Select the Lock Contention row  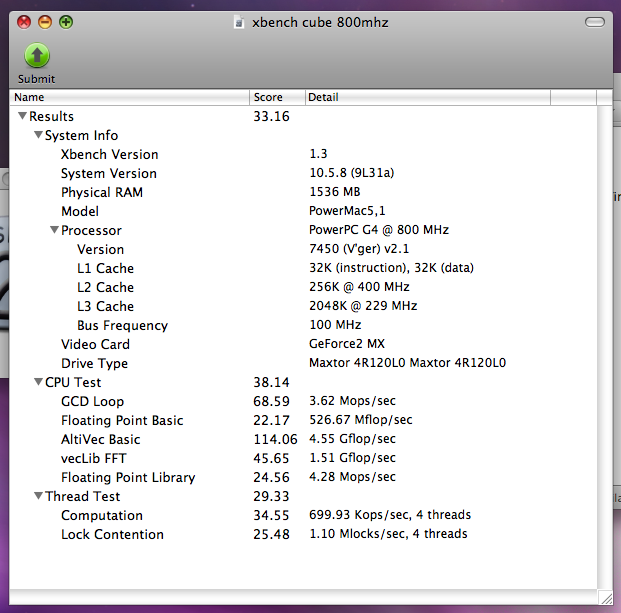tap(303, 534)
